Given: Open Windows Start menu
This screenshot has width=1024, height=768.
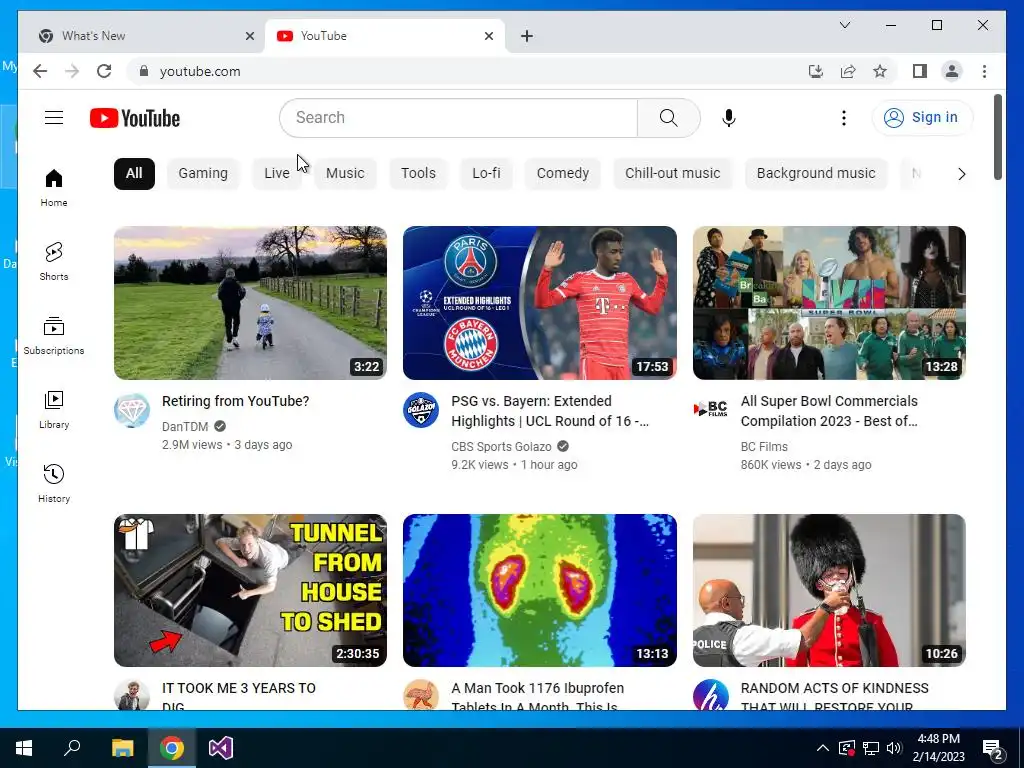Looking at the screenshot, I should pos(24,748).
